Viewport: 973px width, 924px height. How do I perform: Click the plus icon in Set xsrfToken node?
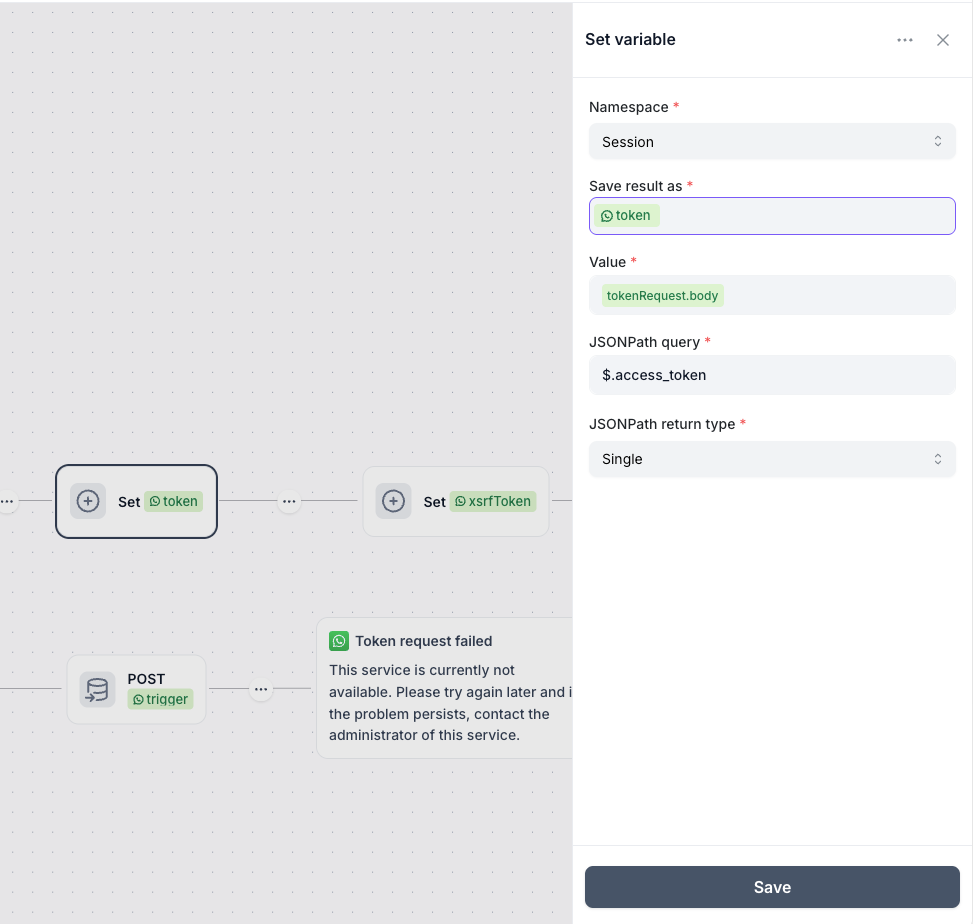point(393,501)
